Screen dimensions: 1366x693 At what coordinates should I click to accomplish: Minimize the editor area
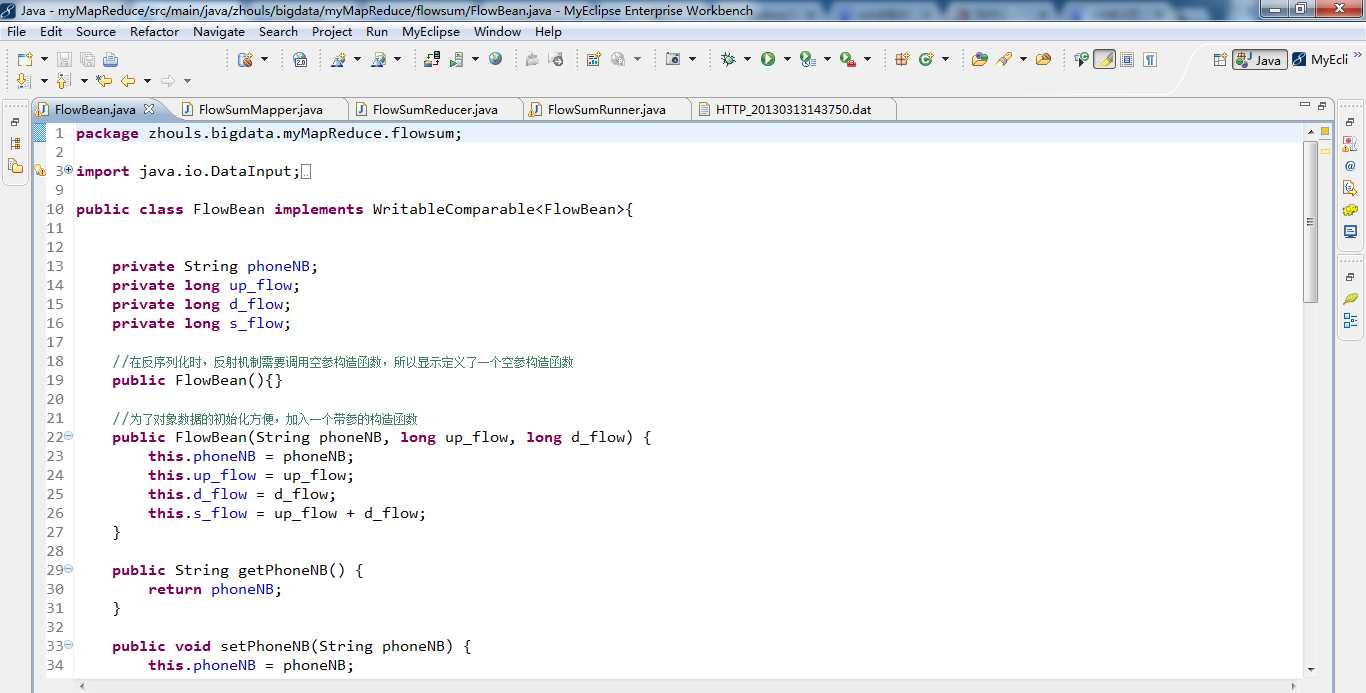point(1304,104)
